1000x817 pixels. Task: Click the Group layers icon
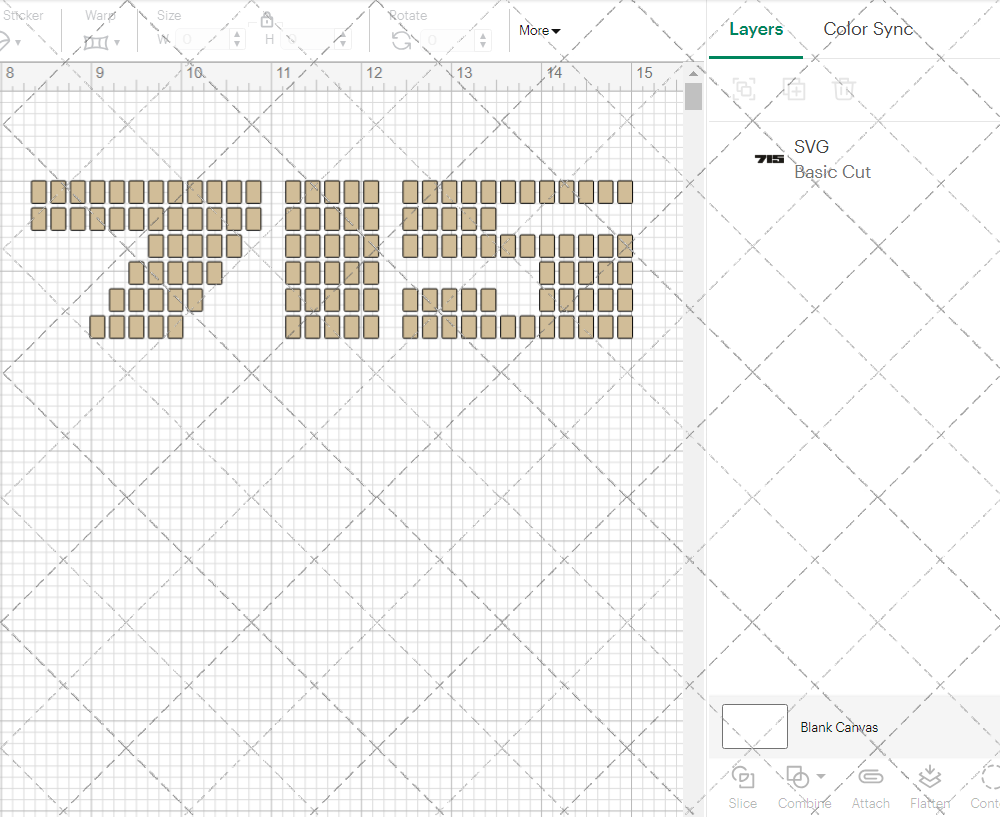(743, 89)
